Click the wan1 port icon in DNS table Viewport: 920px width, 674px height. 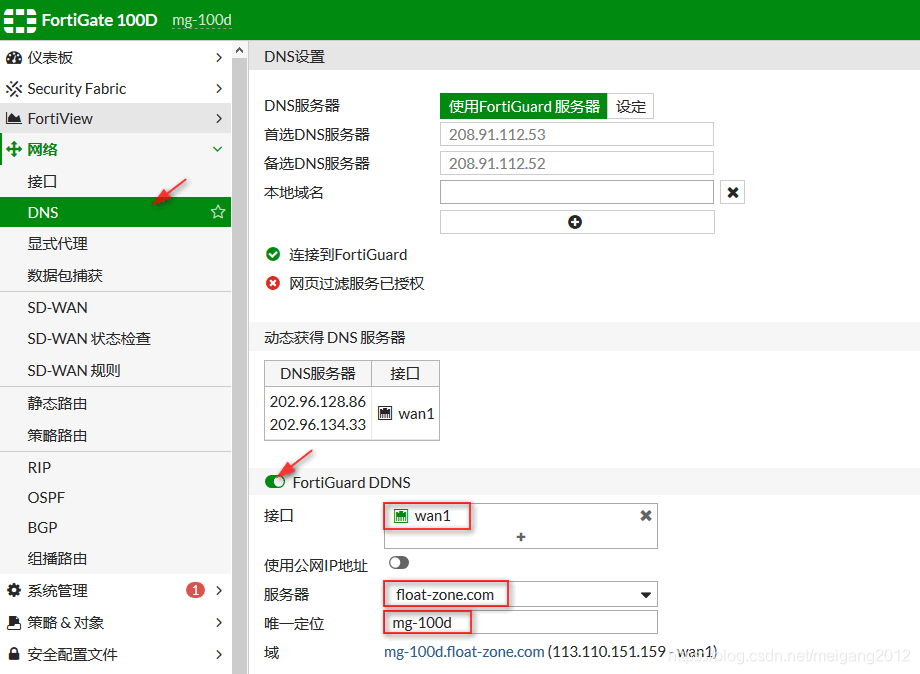pyautogui.click(x=385, y=413)
